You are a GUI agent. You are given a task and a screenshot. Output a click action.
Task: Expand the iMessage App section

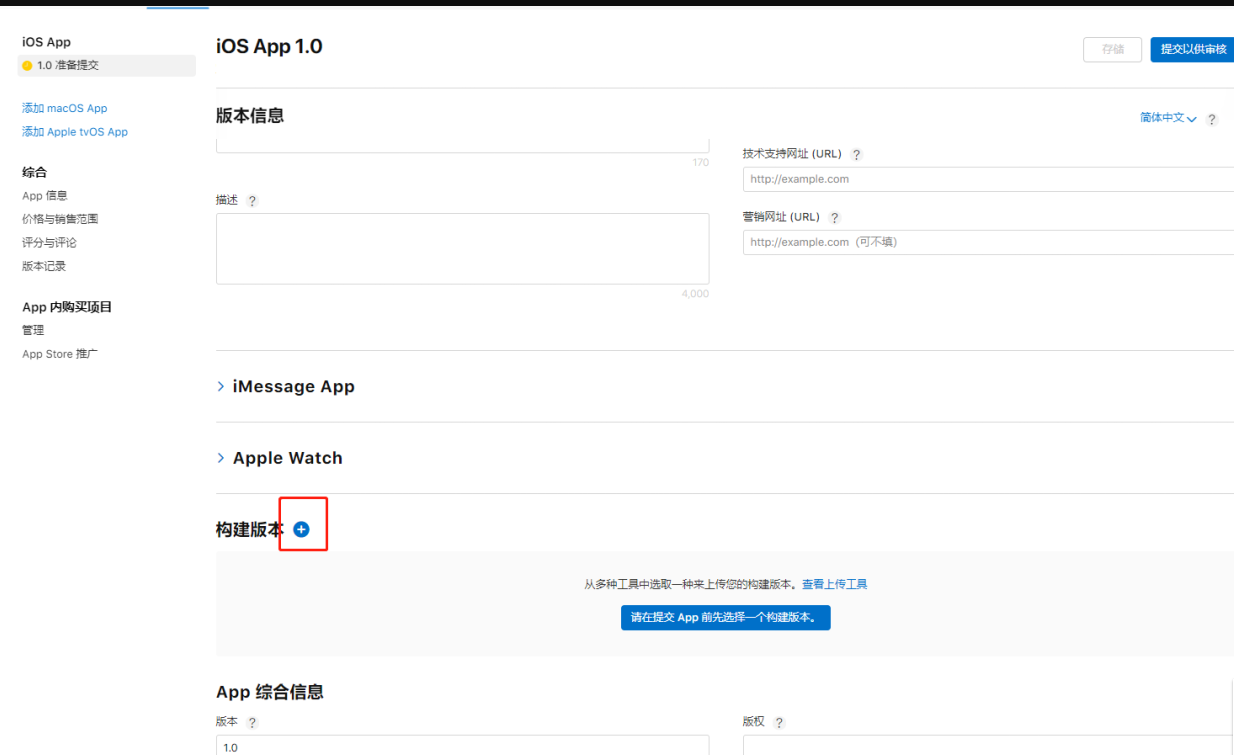click(286, 386)
